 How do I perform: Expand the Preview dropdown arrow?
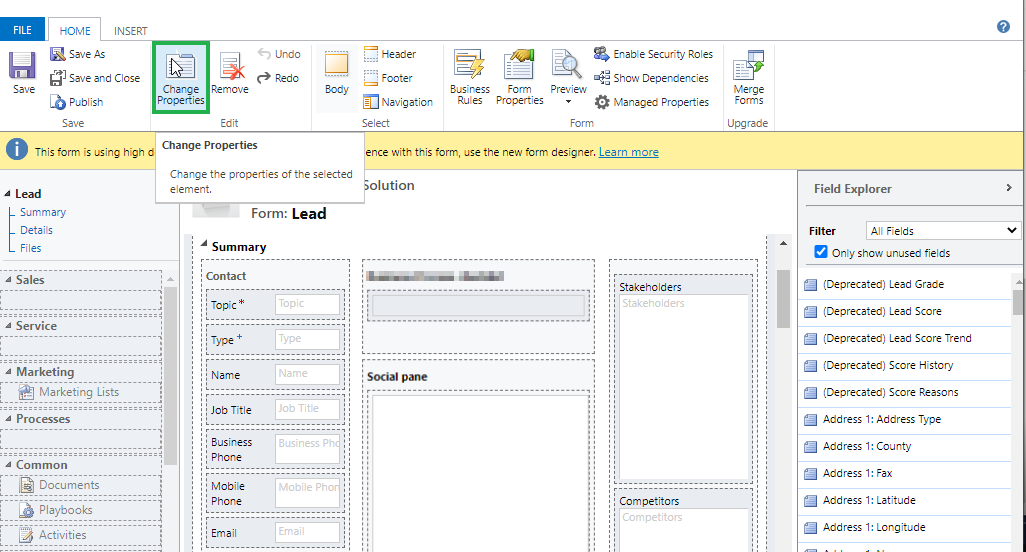click(x=568, y=102)
